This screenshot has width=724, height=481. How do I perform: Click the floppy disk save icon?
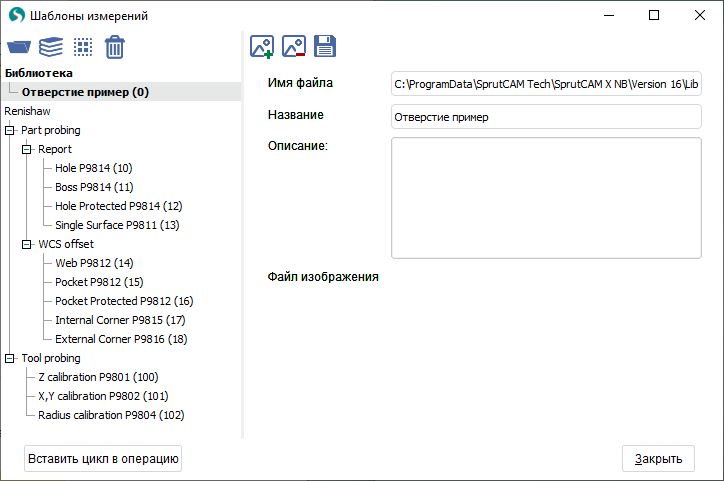325,46
